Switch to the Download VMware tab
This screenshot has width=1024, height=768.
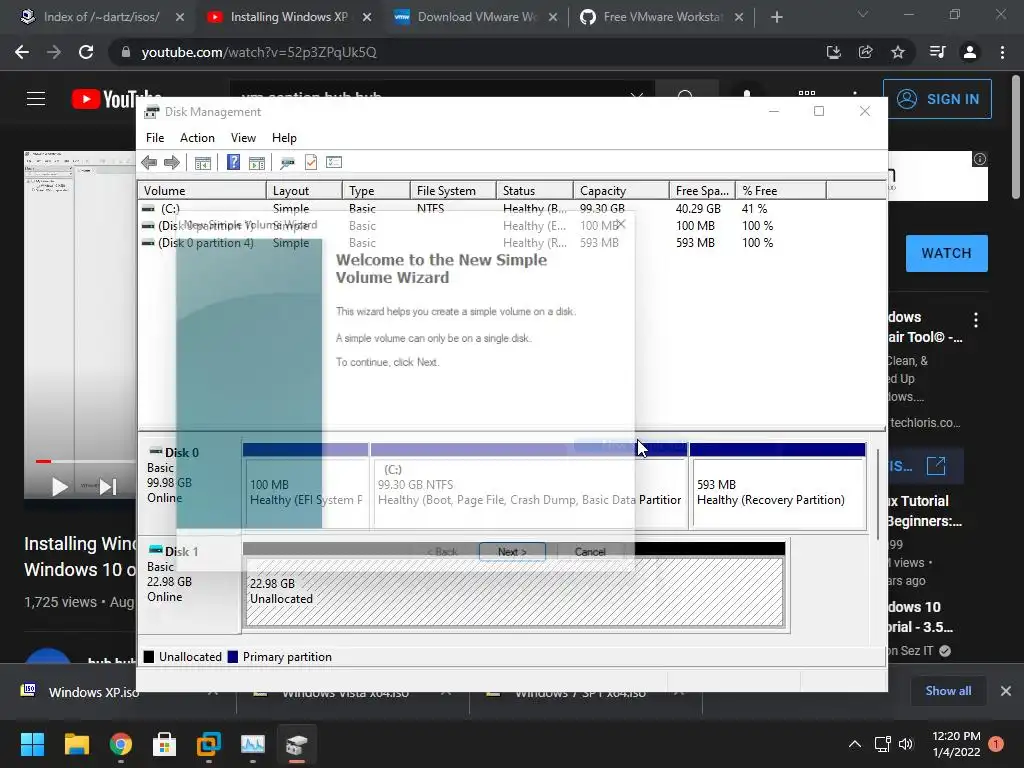coord(476,17)
